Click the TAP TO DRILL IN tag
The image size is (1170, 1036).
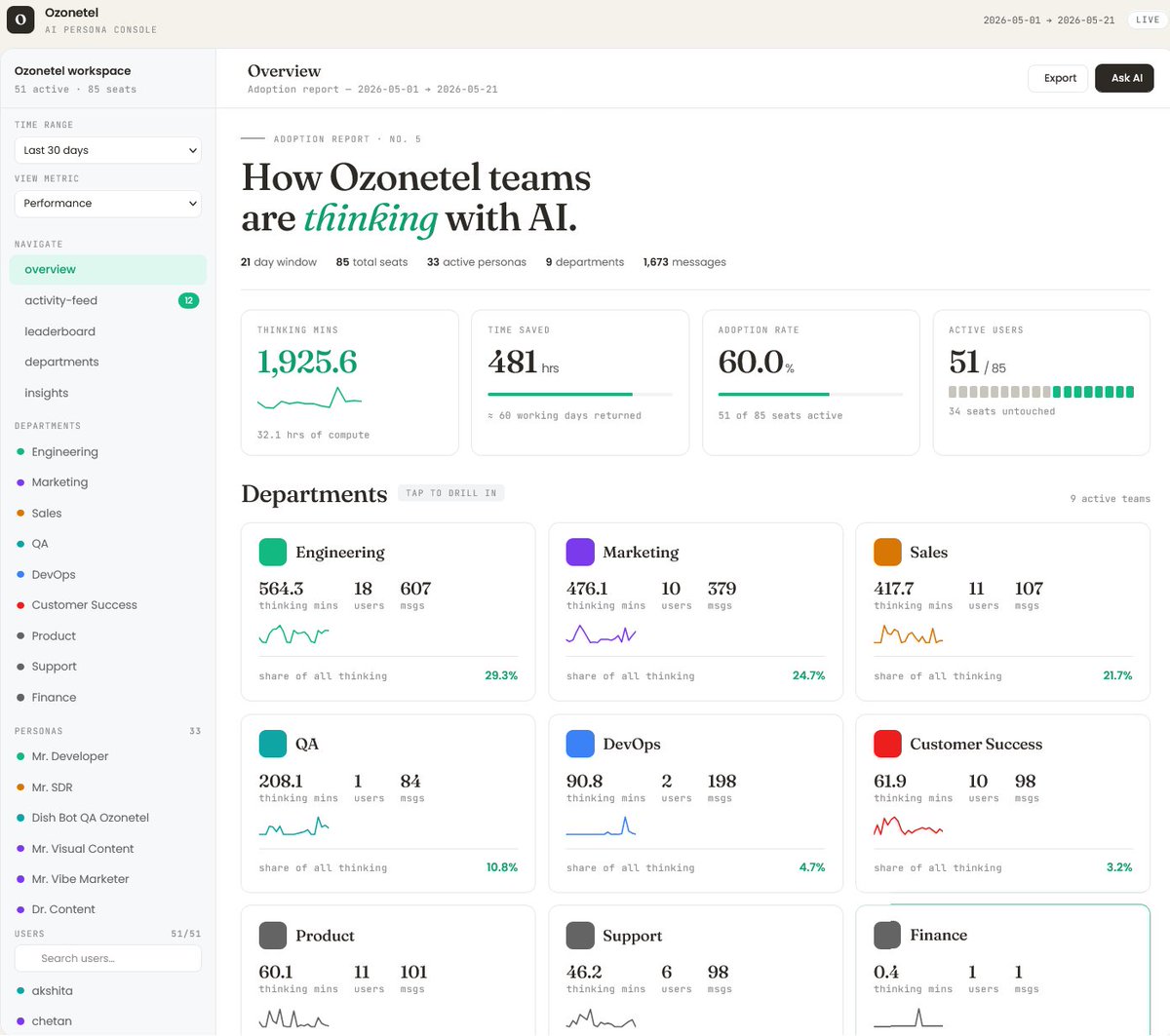450,493
